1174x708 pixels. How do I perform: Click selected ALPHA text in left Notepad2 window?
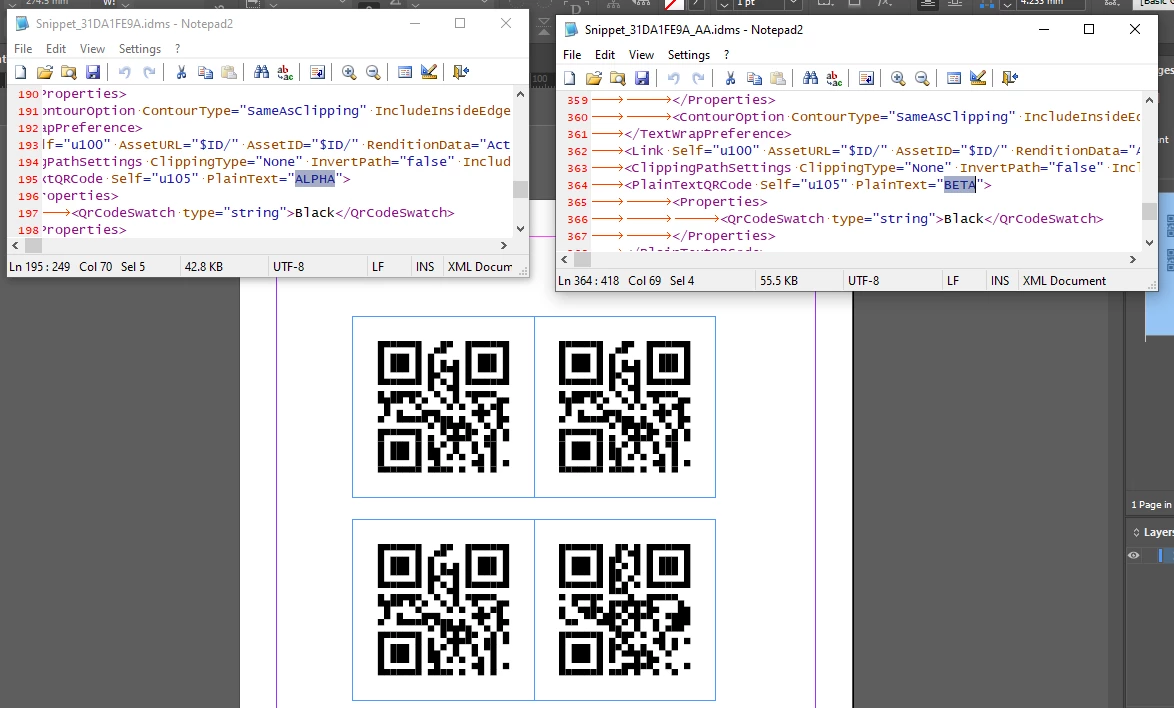315,179
